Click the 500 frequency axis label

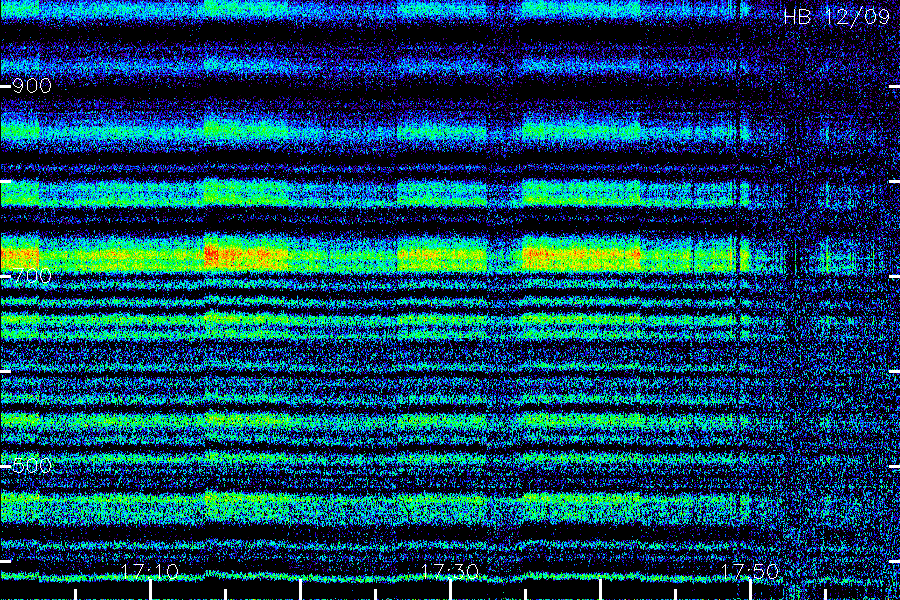[32, 466]
